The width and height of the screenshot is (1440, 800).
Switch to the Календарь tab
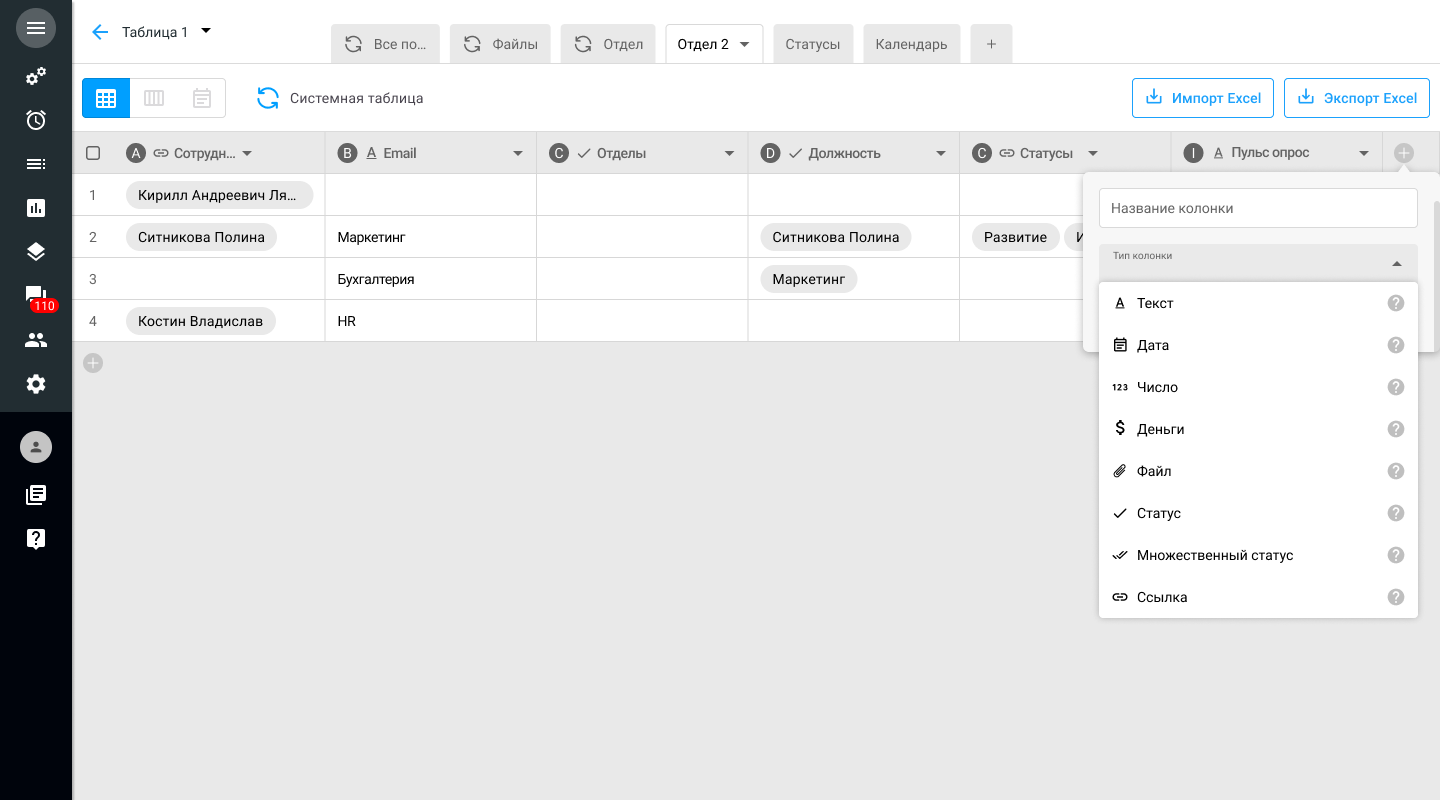click(911, 44)
